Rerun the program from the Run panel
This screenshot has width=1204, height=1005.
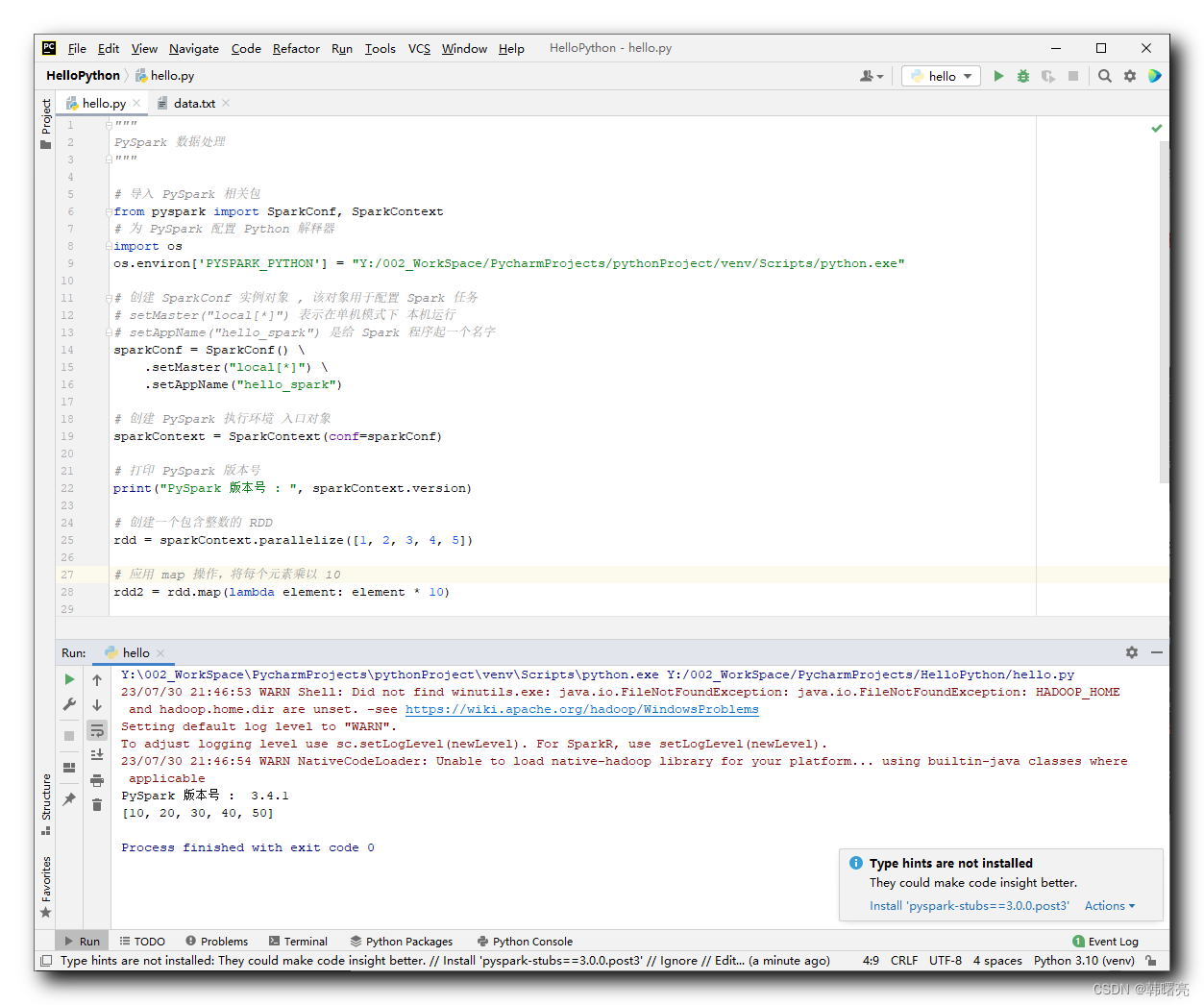point(69,679)
